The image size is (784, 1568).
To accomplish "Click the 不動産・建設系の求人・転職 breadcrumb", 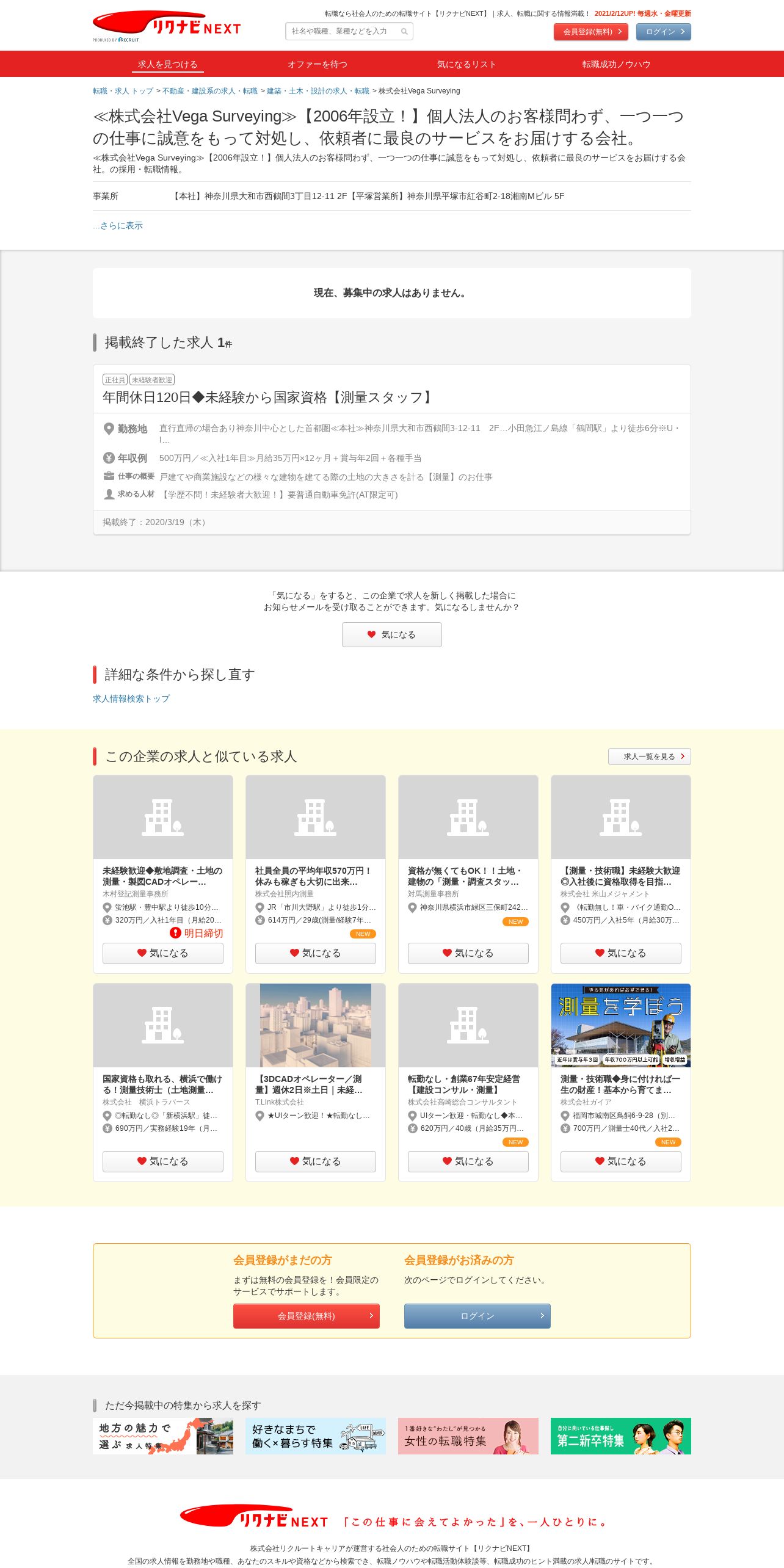I will click(210, 91).
